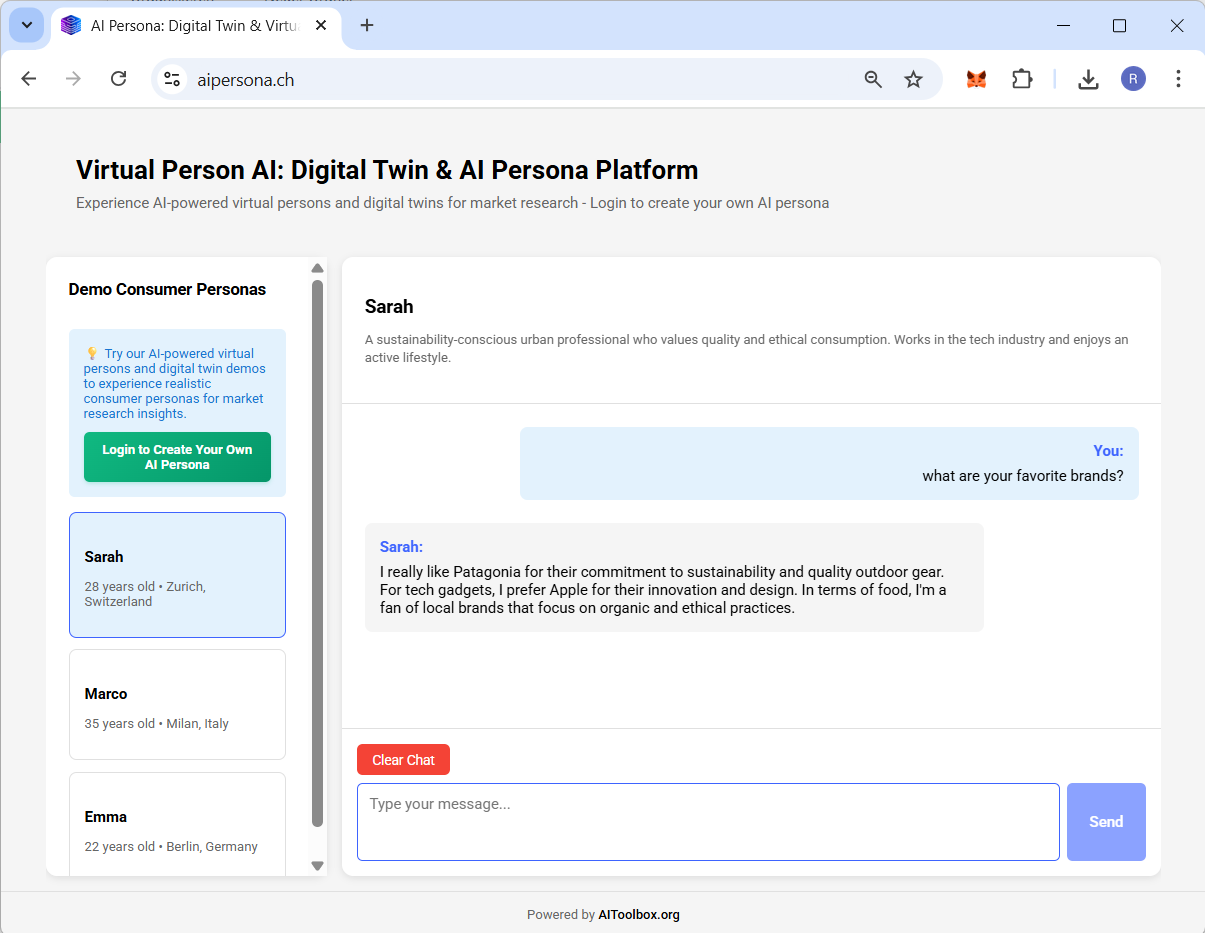This screenshot has width=1205, height=933.
Task: Reload the aipersona.ch page
Action: 118,79
